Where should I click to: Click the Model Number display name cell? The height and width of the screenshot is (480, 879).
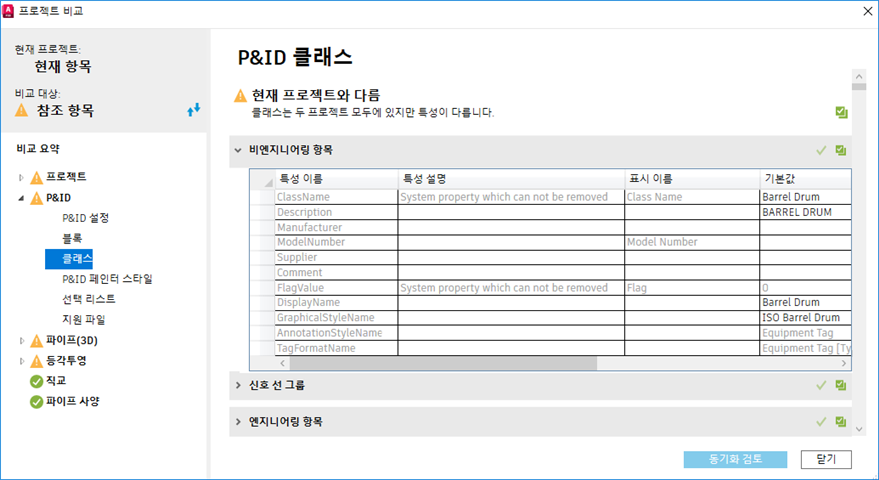(692, 242)
